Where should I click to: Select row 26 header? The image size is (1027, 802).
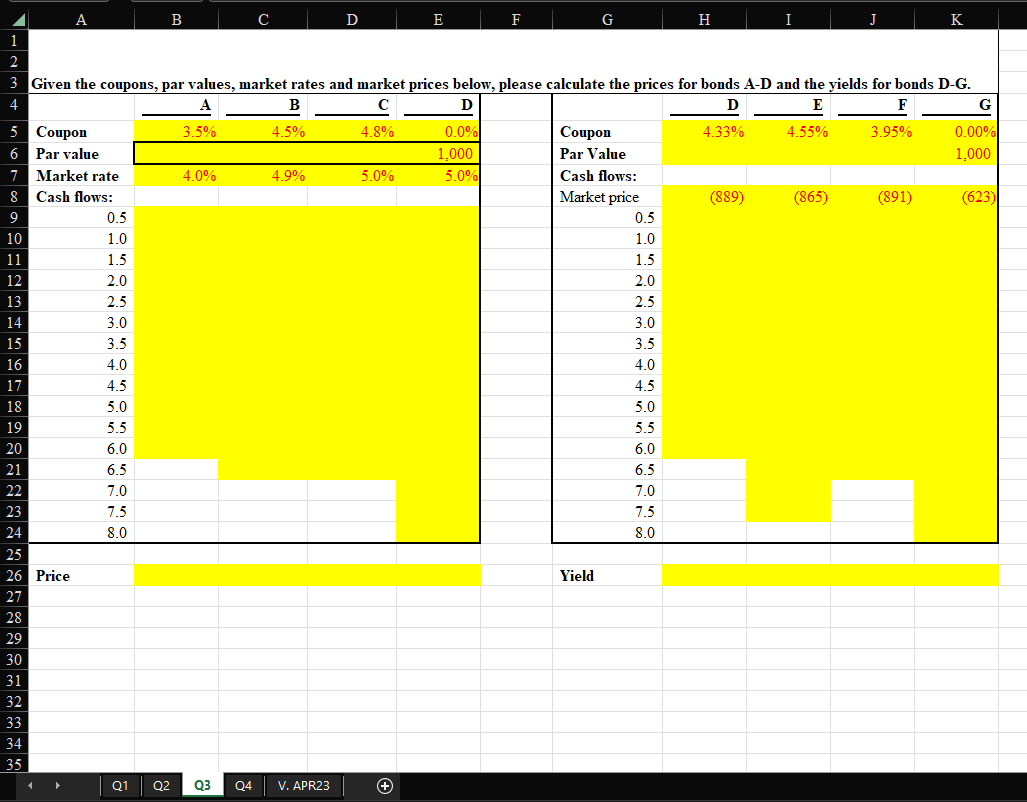click(x=14, y=575)
